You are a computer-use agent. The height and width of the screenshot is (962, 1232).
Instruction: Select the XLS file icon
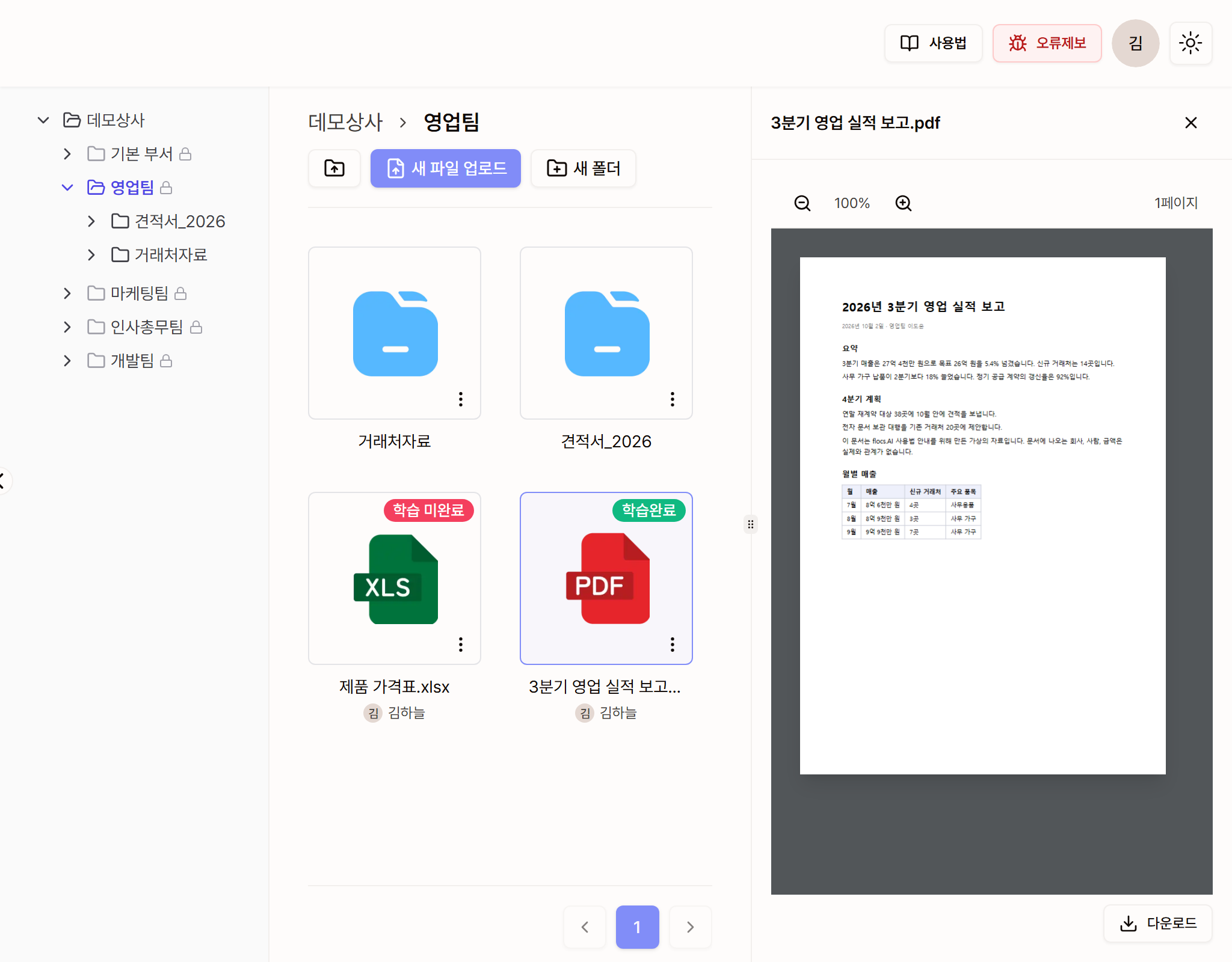point(395,579)
